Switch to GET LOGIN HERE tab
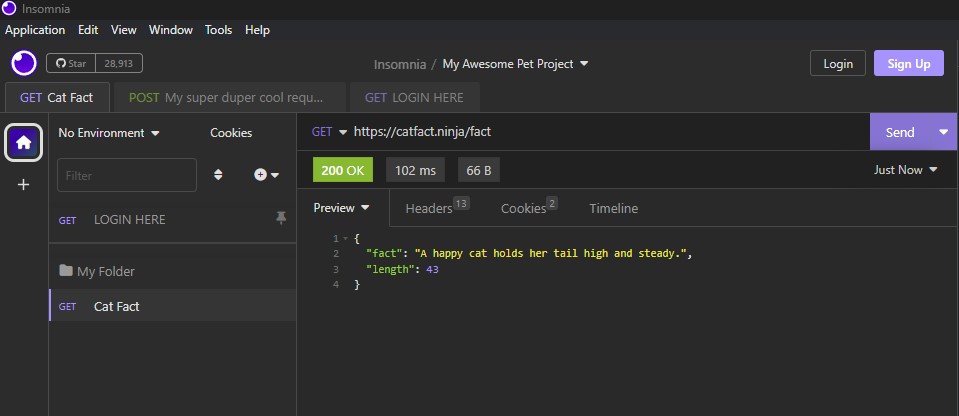Screen dimensions: 959x416 click(x=415, y=97)
